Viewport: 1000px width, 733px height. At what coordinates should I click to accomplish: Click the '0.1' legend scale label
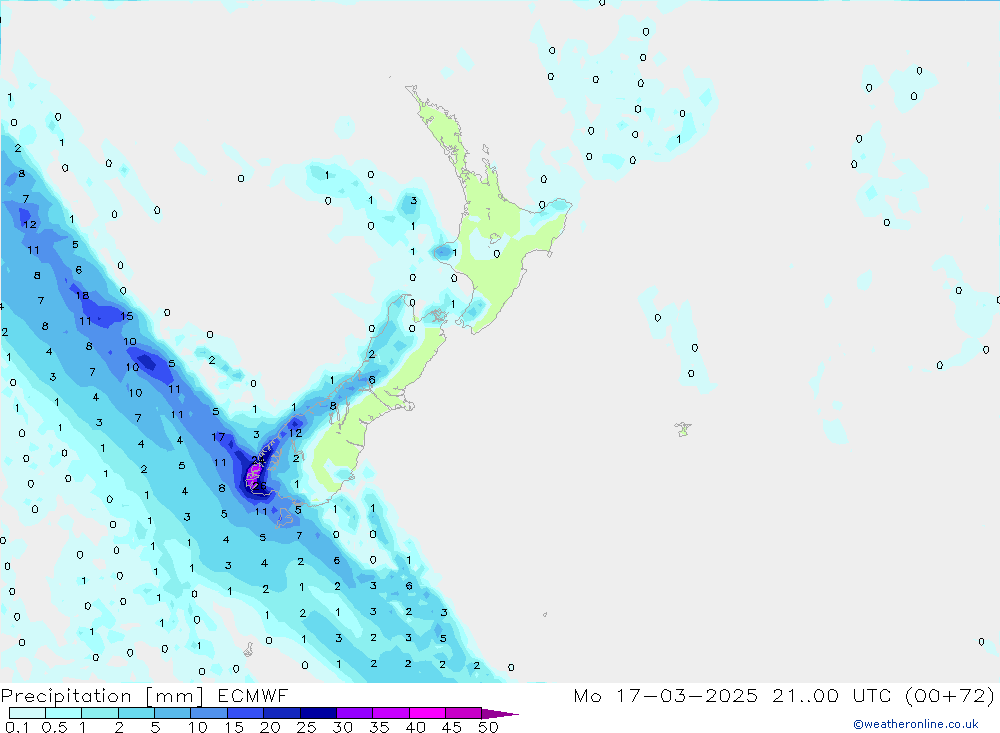17,727
